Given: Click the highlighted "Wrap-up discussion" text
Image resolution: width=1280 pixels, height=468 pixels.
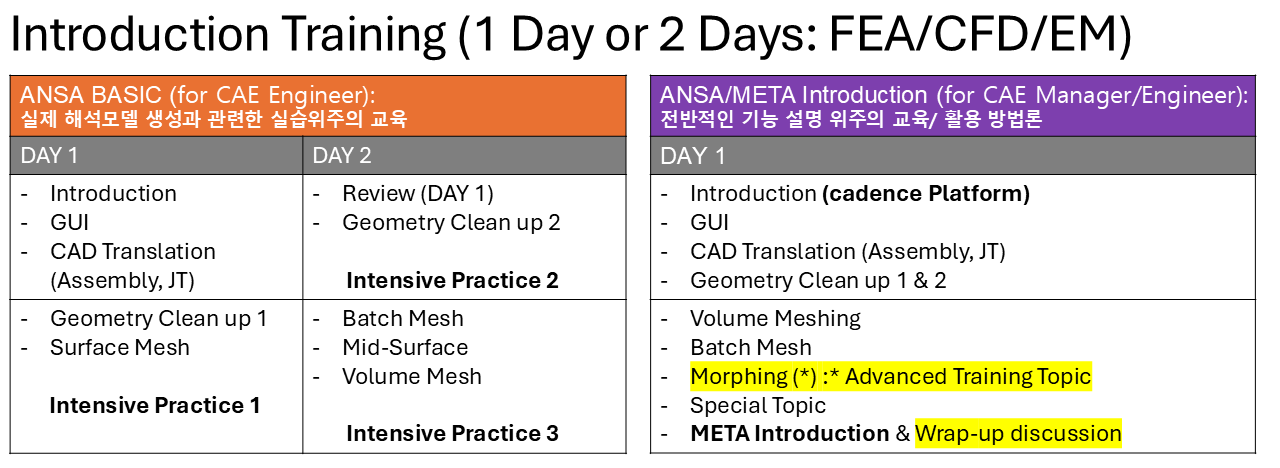Looking at the screenshot, I should (x=1018, y=434).
